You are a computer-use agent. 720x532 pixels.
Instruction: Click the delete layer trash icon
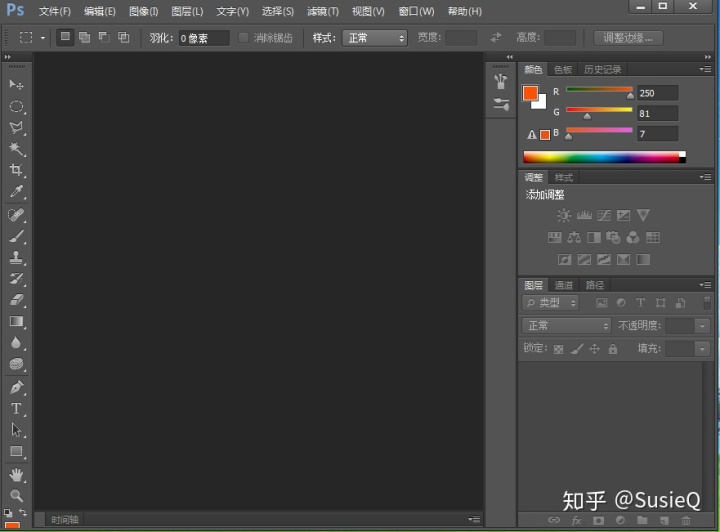tap(686, 520)
